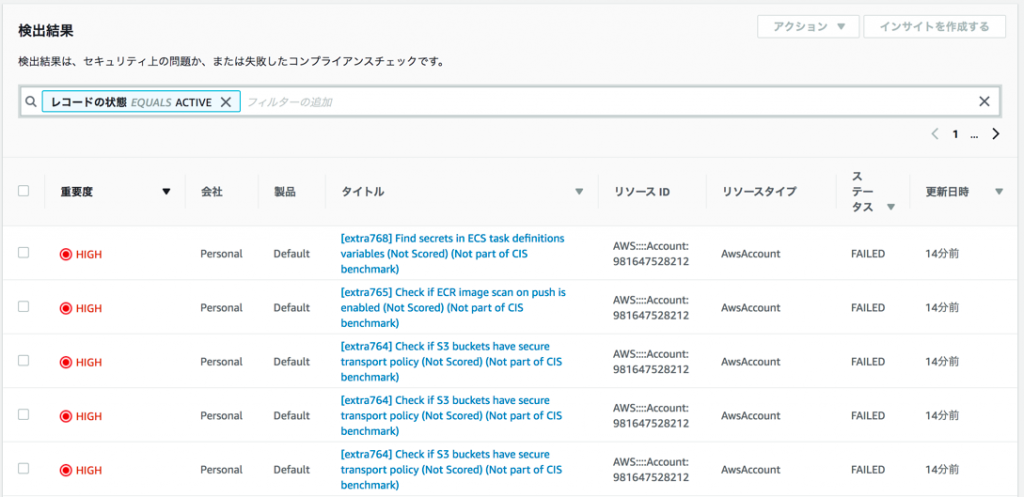Go to the previous results page
The width and height of the screenshot is (1024, 497).
(x=935, y=134)
